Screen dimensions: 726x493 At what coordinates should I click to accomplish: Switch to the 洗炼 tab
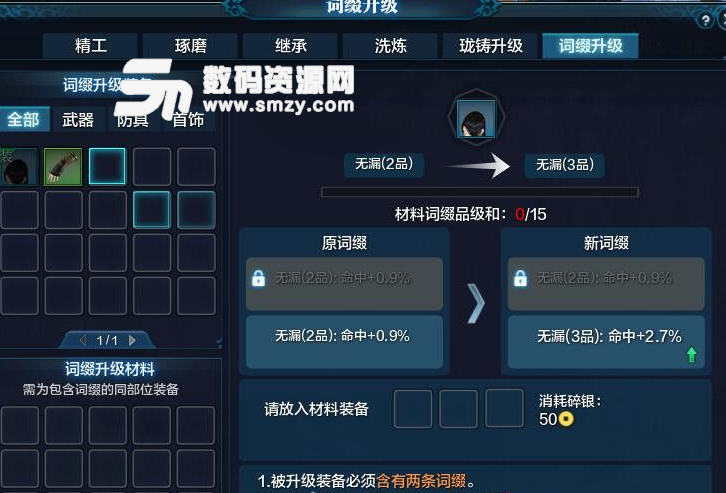(390, 46)
